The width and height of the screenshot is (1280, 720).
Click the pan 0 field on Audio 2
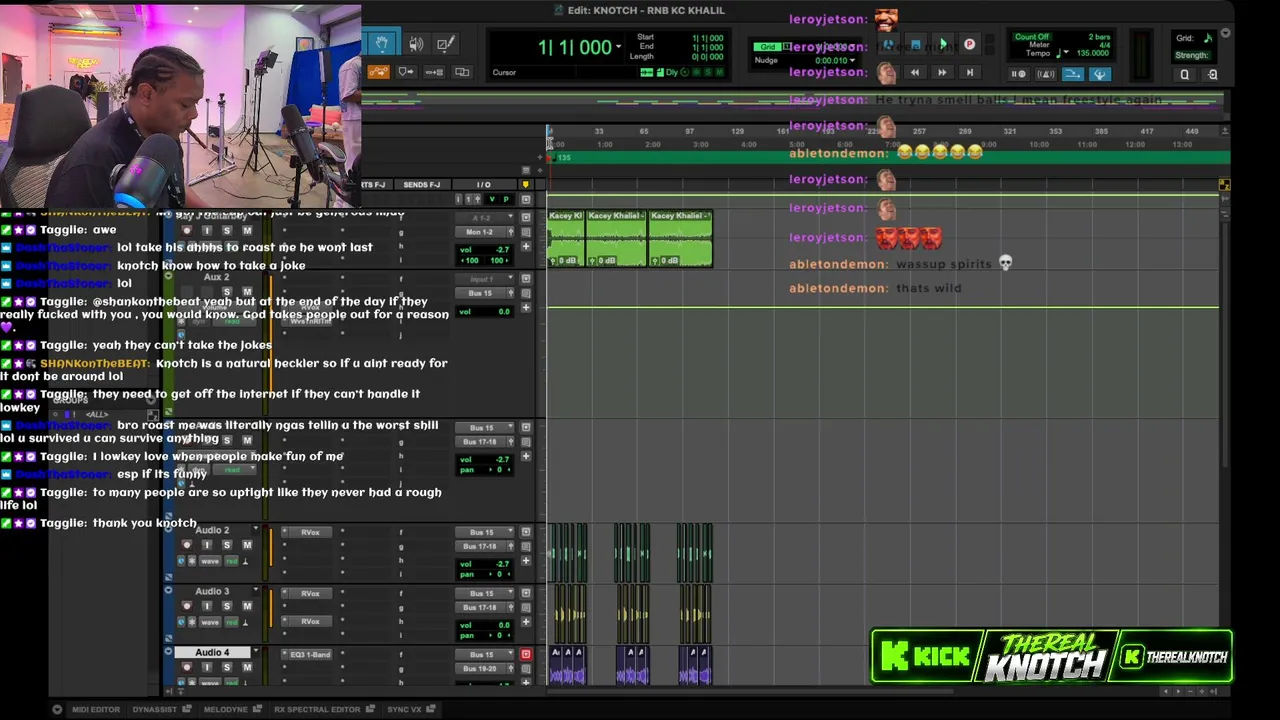[485, 575]
